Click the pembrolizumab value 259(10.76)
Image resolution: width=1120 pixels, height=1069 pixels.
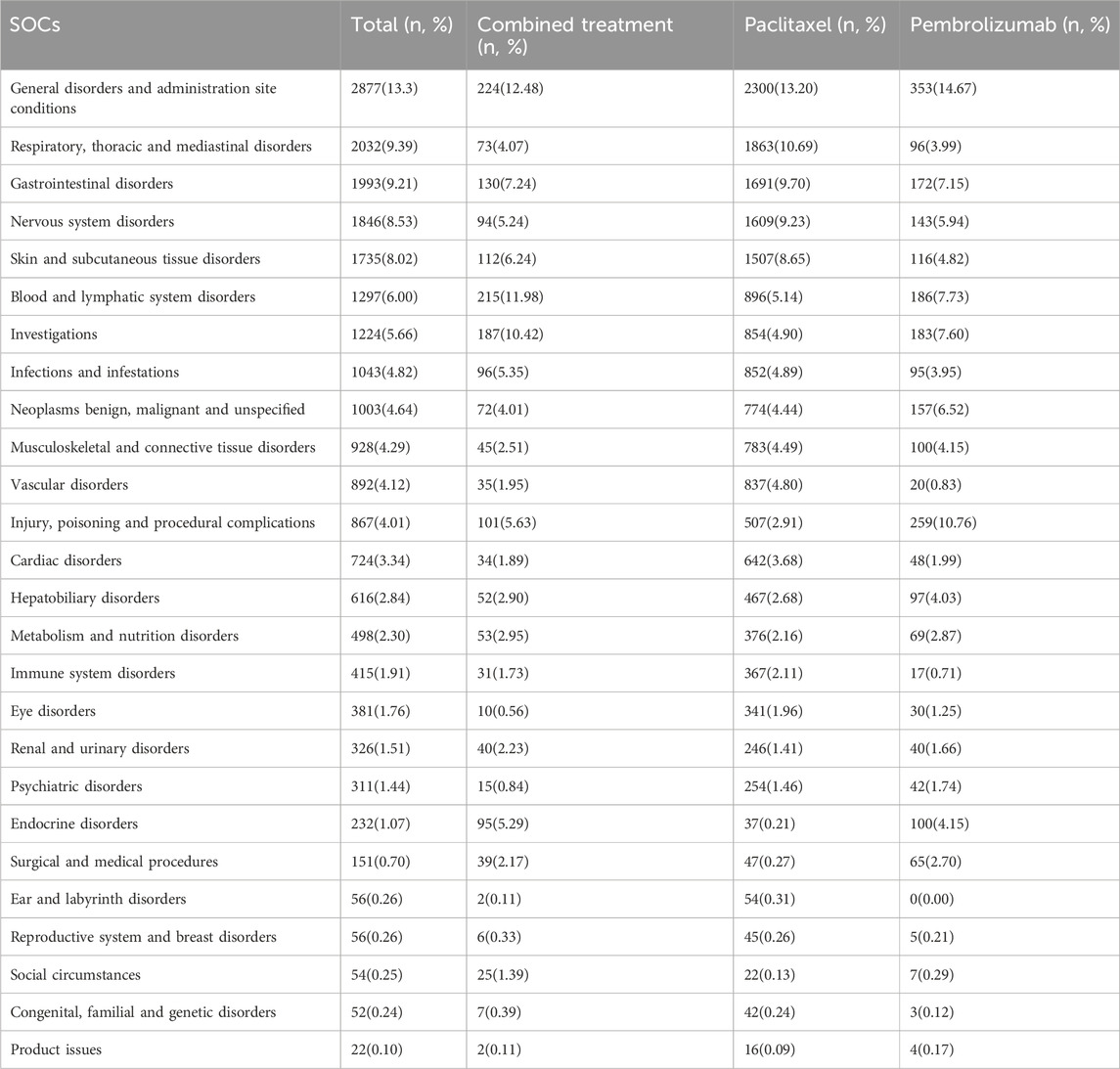point(943,522)
